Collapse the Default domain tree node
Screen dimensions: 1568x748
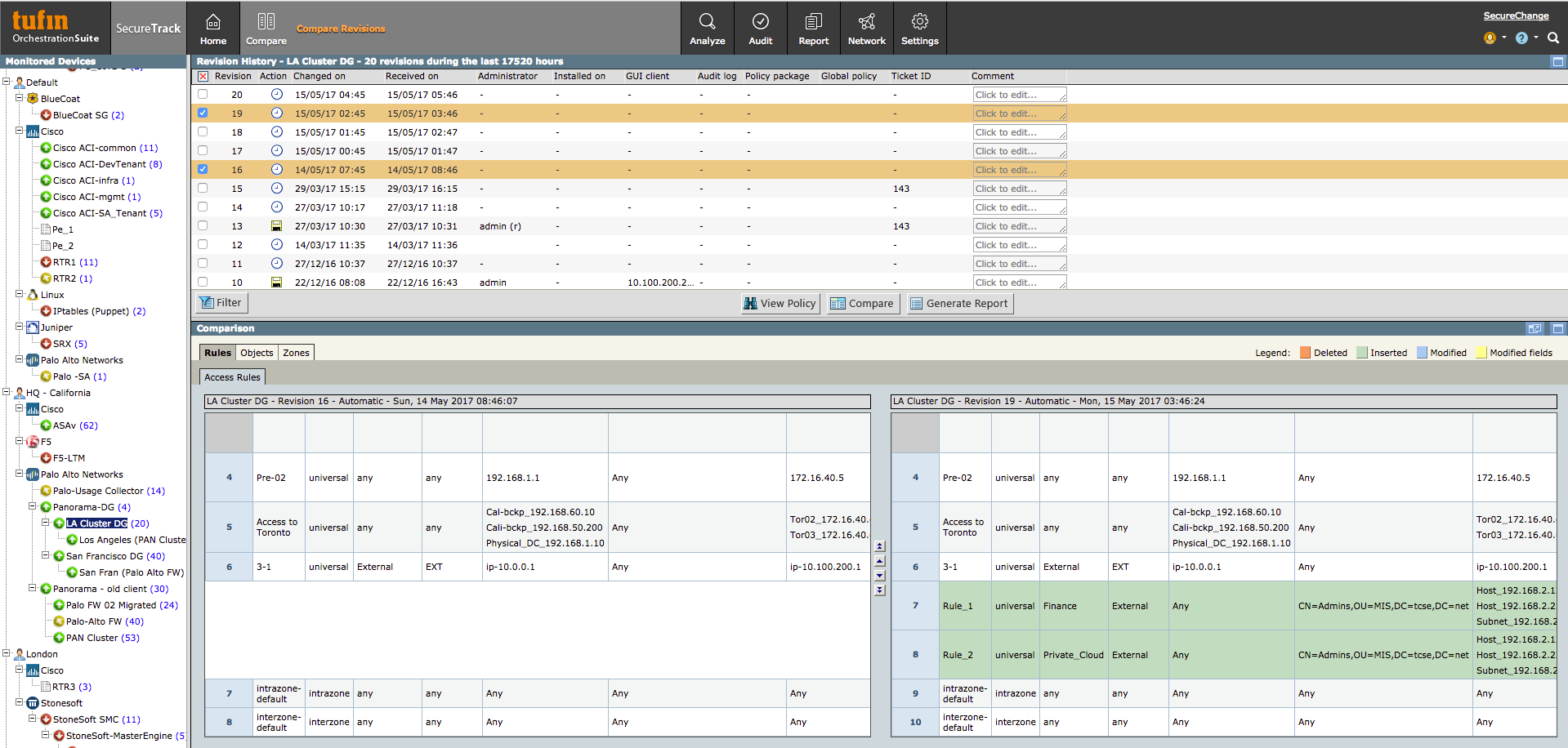(x=7, y=81)
